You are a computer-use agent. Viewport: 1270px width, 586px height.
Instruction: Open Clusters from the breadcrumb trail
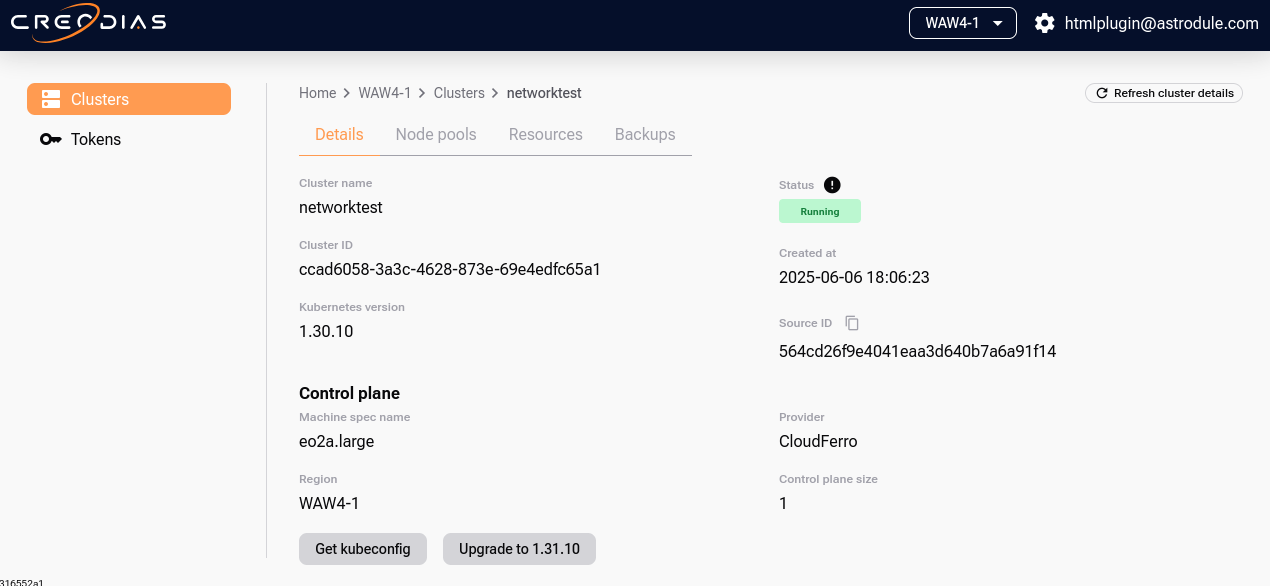coord(459,93)
